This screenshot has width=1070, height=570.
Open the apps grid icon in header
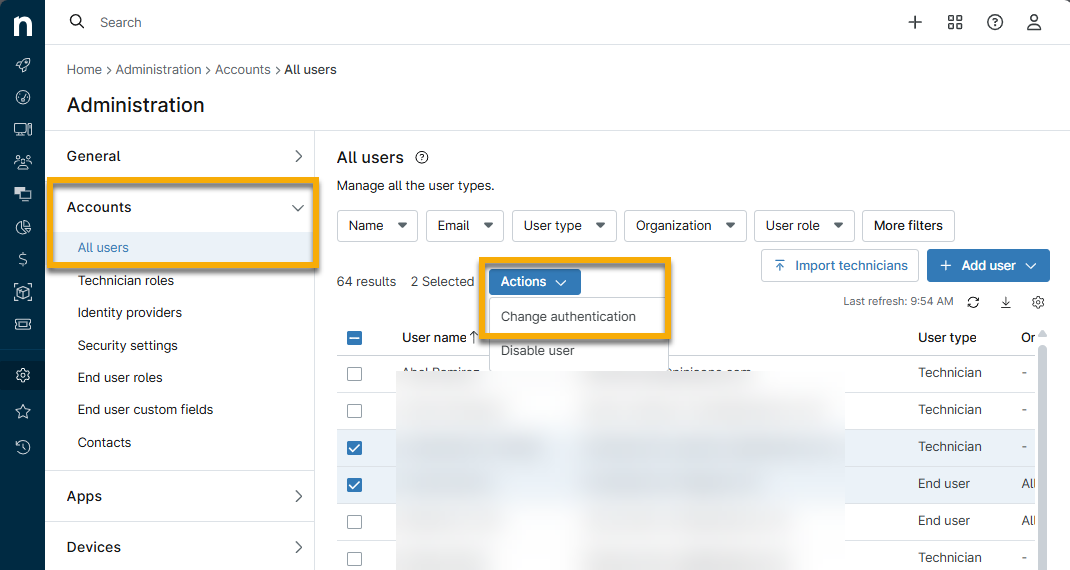[x=955, y=23]
